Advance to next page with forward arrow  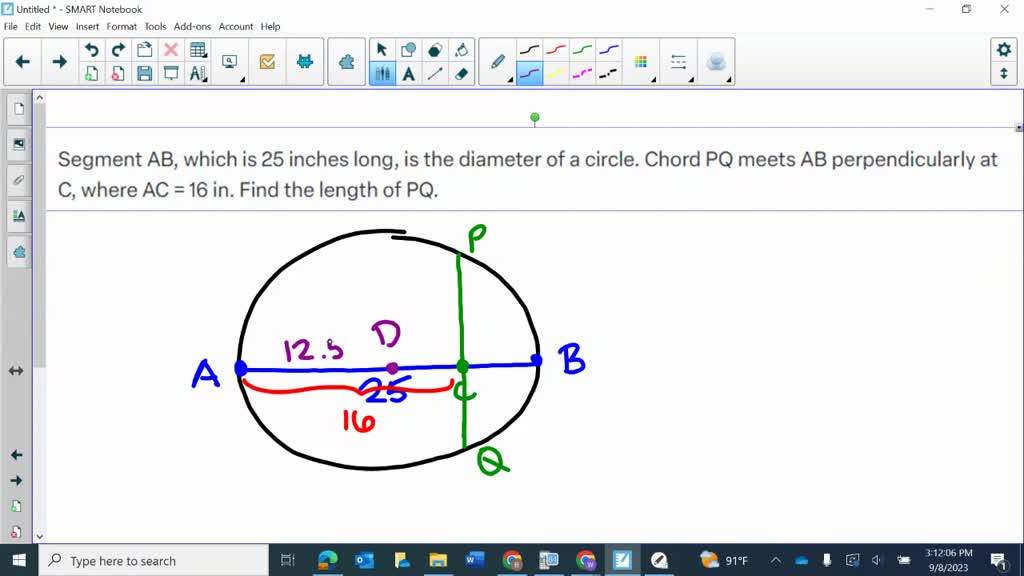click(x=58, y=62)
